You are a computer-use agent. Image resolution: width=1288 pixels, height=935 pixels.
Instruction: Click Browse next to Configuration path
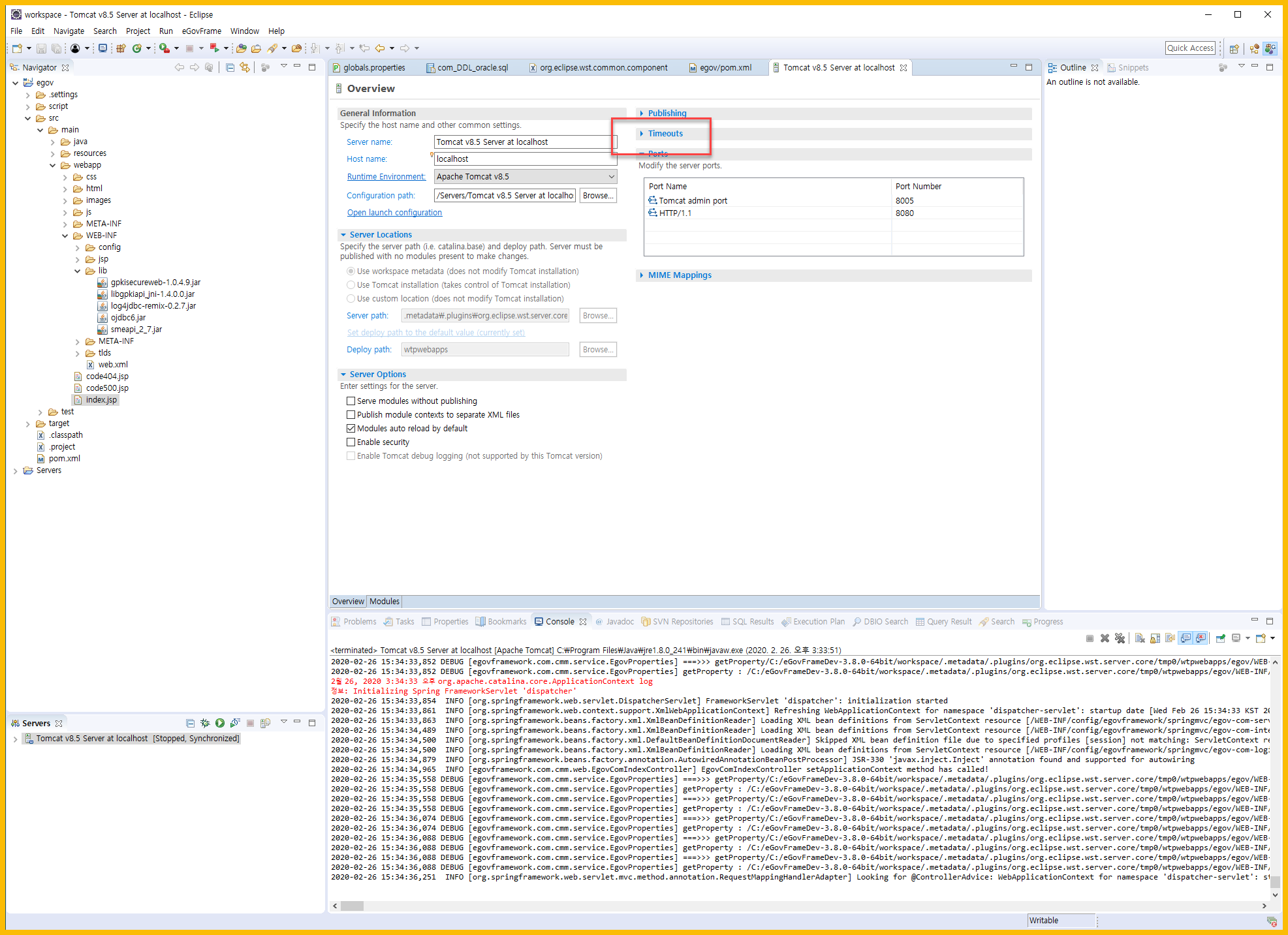(597, 196)
